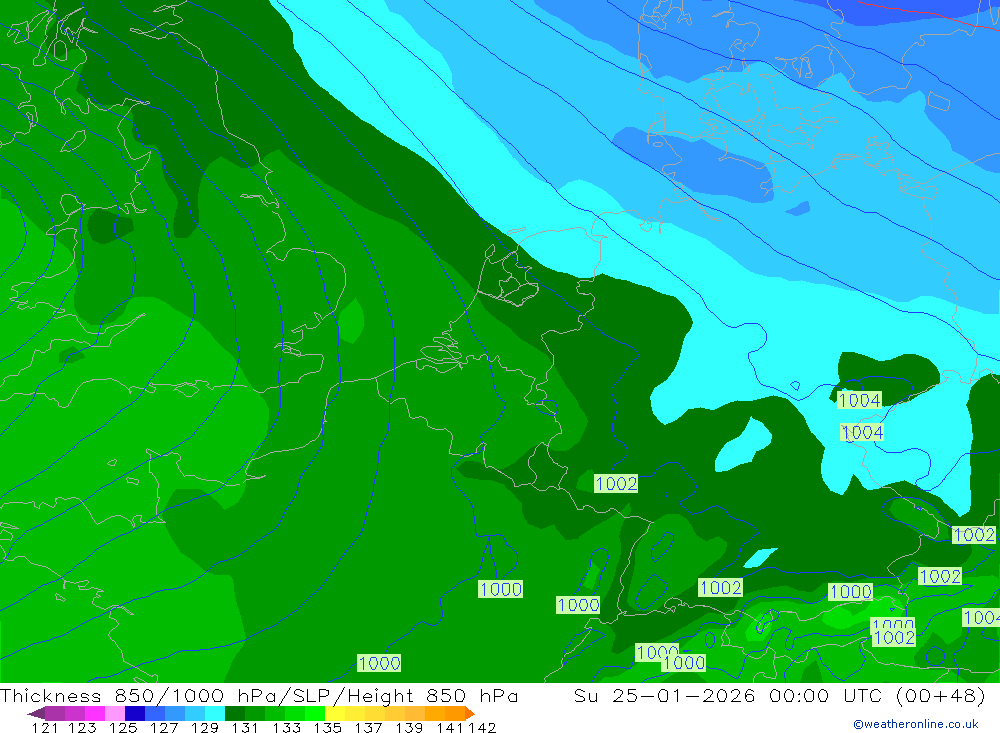Click the 1002 label on the dark green area

pos(616,484)
